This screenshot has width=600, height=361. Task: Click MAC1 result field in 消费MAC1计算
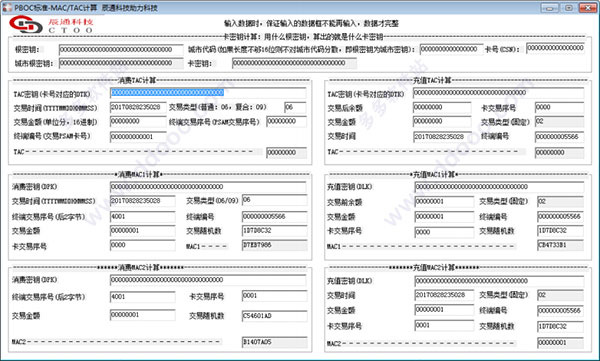(274, 245)
